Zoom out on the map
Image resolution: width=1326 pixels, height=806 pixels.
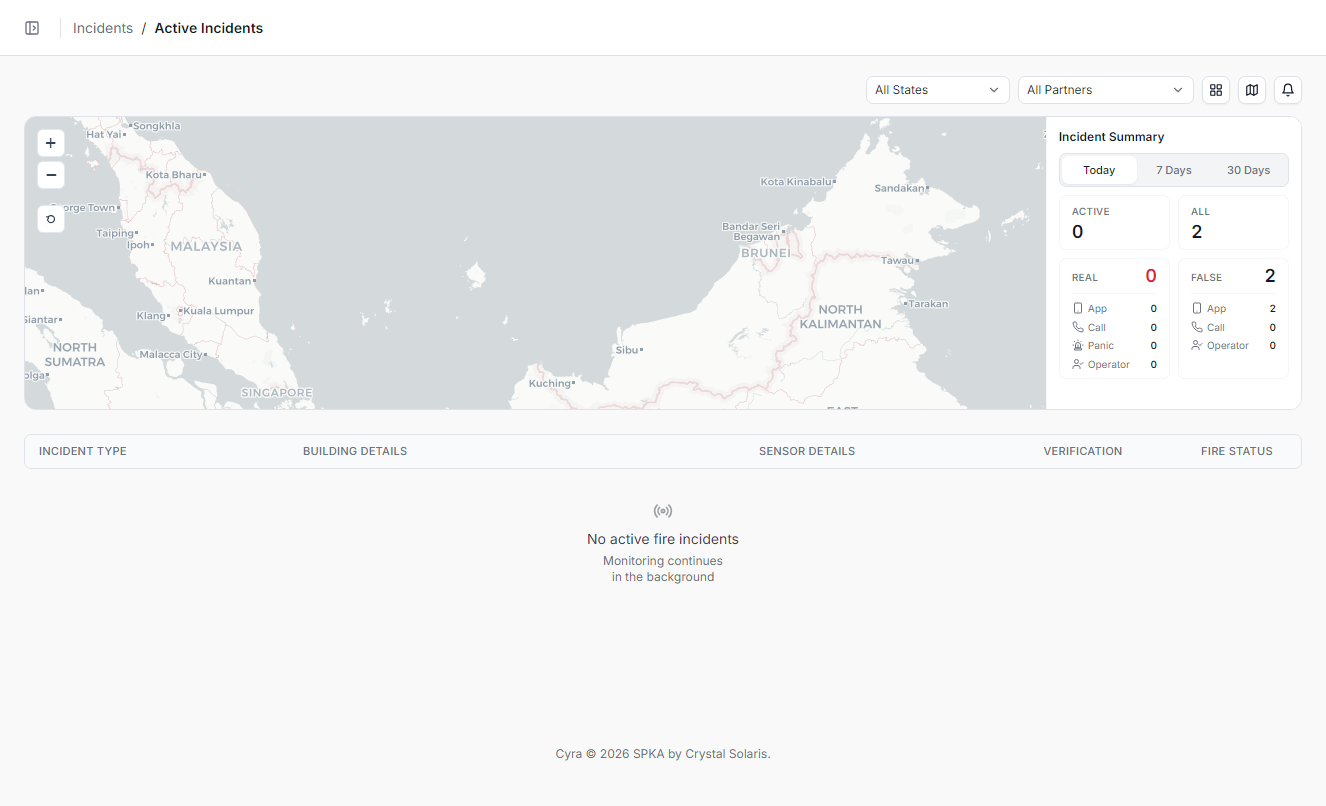[51, 175]
